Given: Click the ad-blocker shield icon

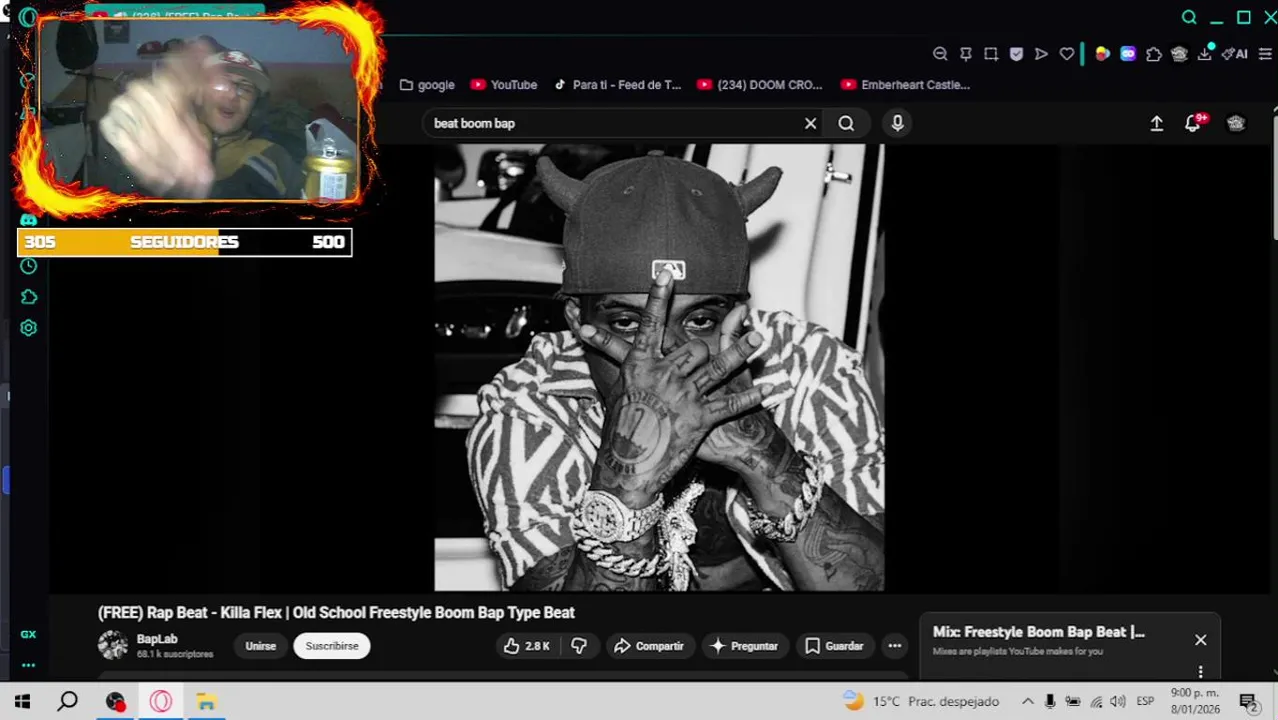Looking at the screenshot, I should (x=1016, y=54).
